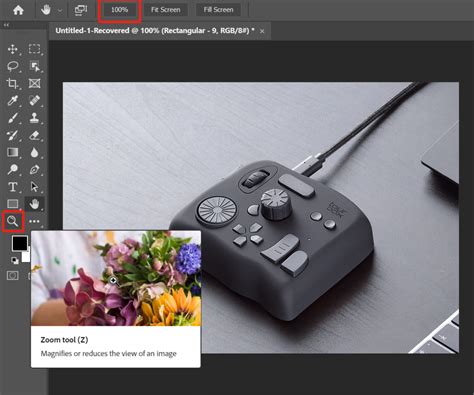
Task: Open the black foreground color swatch
Action: pyautogui.click(x=20, y=243)
